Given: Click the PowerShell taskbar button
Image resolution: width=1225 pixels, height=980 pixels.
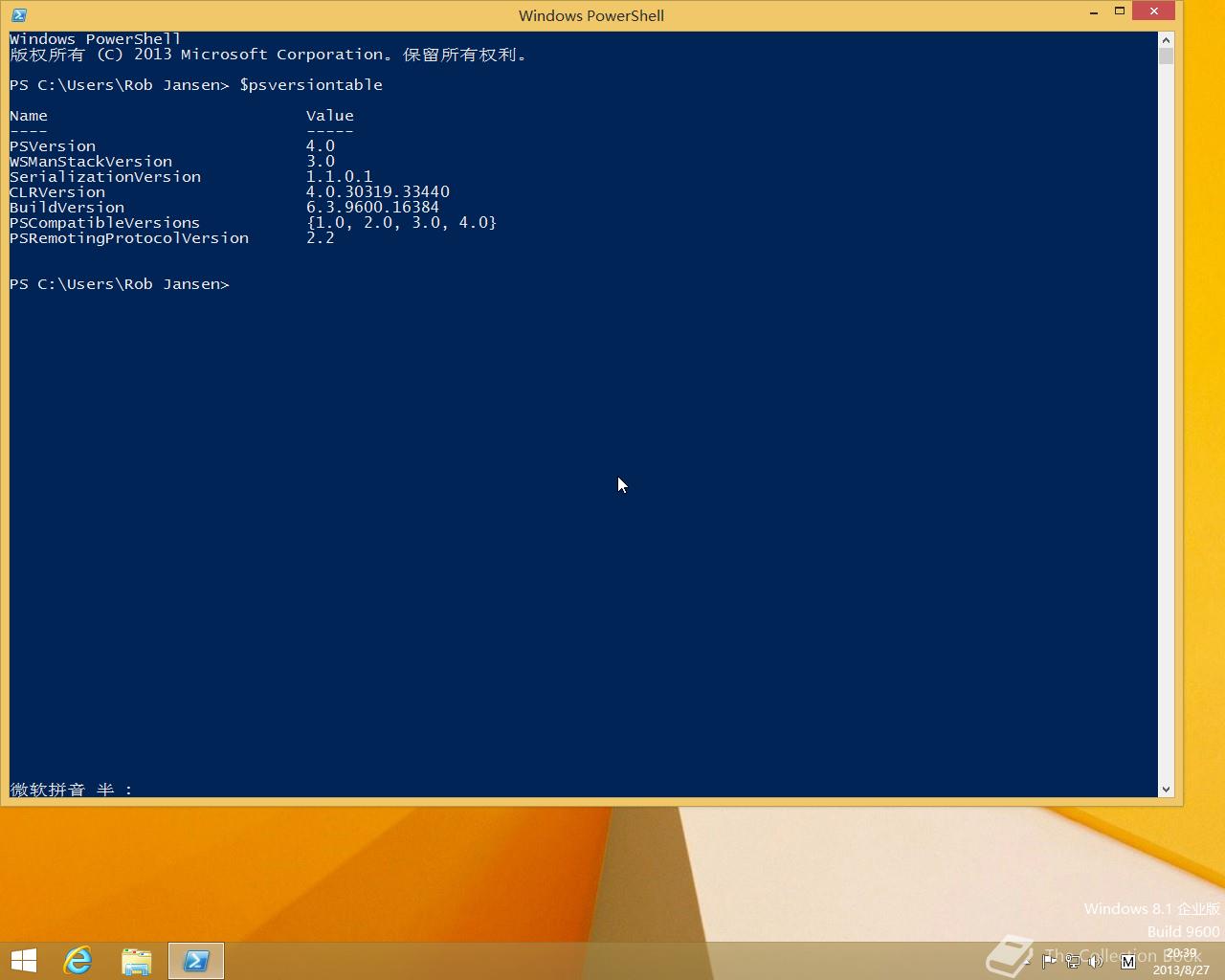Looking at the screenshot, I should pyautogui.click(x=196, y=961).
